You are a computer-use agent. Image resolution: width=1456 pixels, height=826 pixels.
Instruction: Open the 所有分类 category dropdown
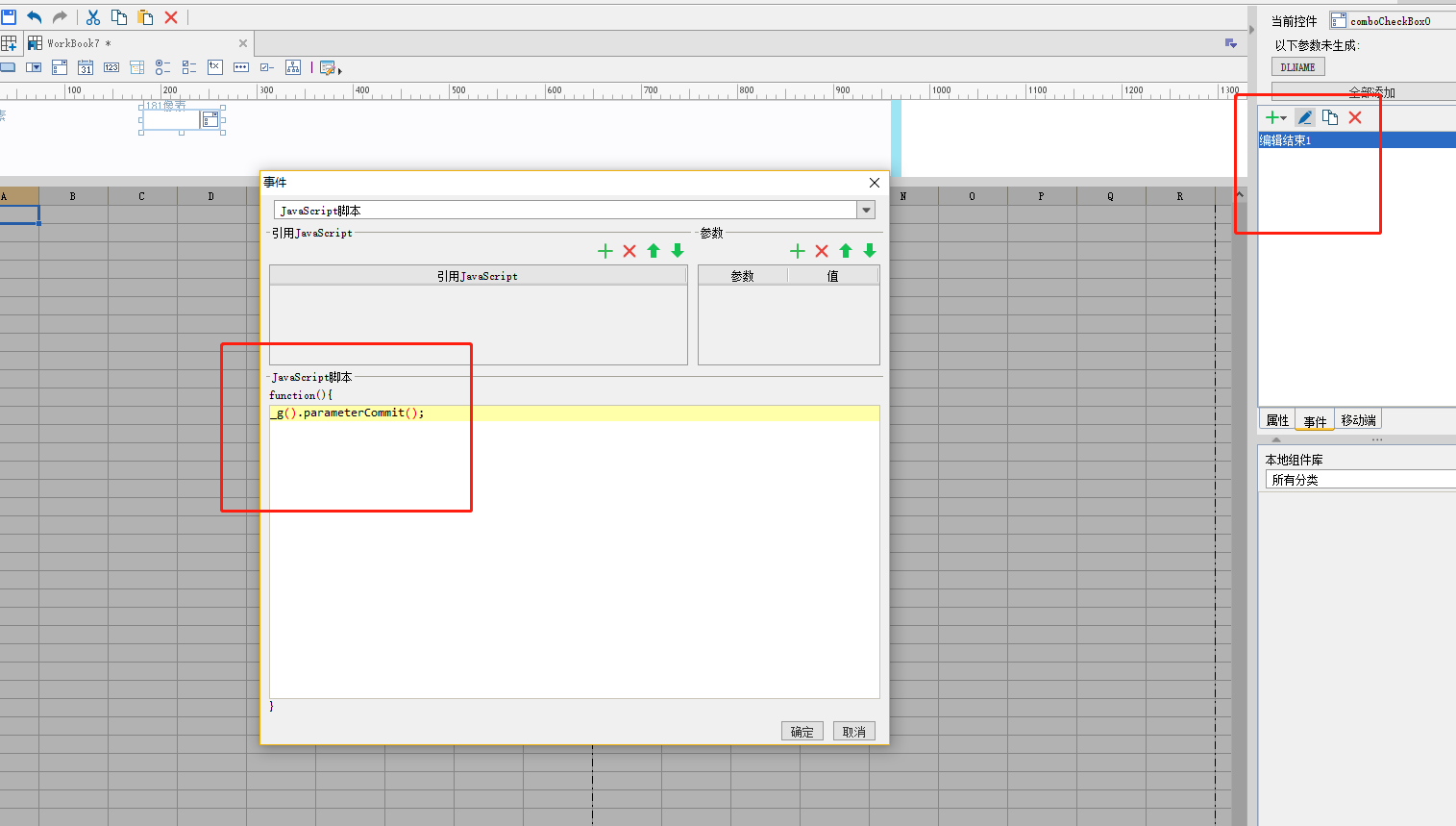1359,480
